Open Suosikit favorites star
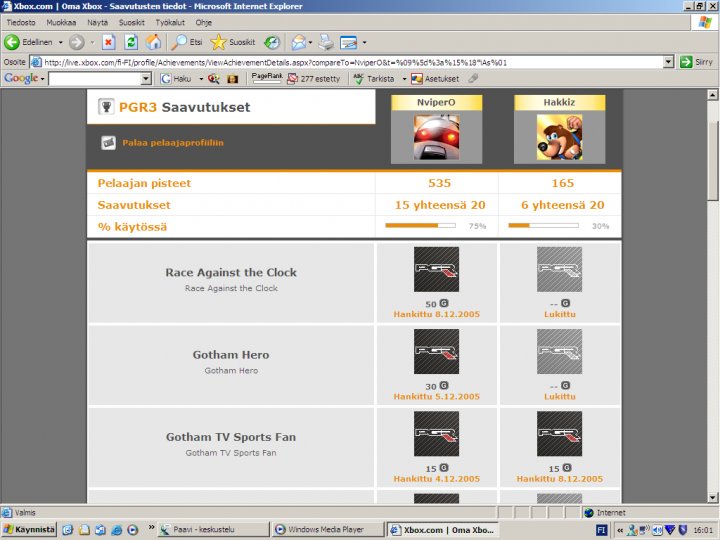 coord(232,42)
